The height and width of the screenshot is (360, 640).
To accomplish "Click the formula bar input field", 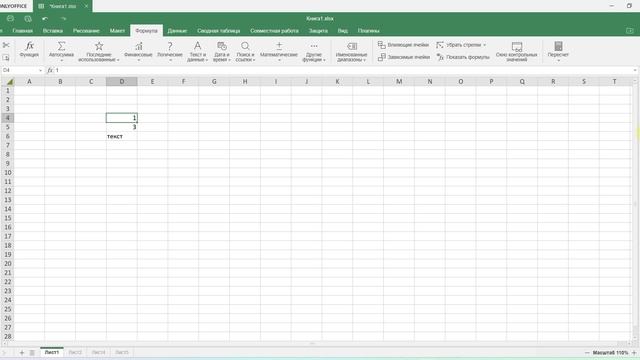I will (343, 70).
